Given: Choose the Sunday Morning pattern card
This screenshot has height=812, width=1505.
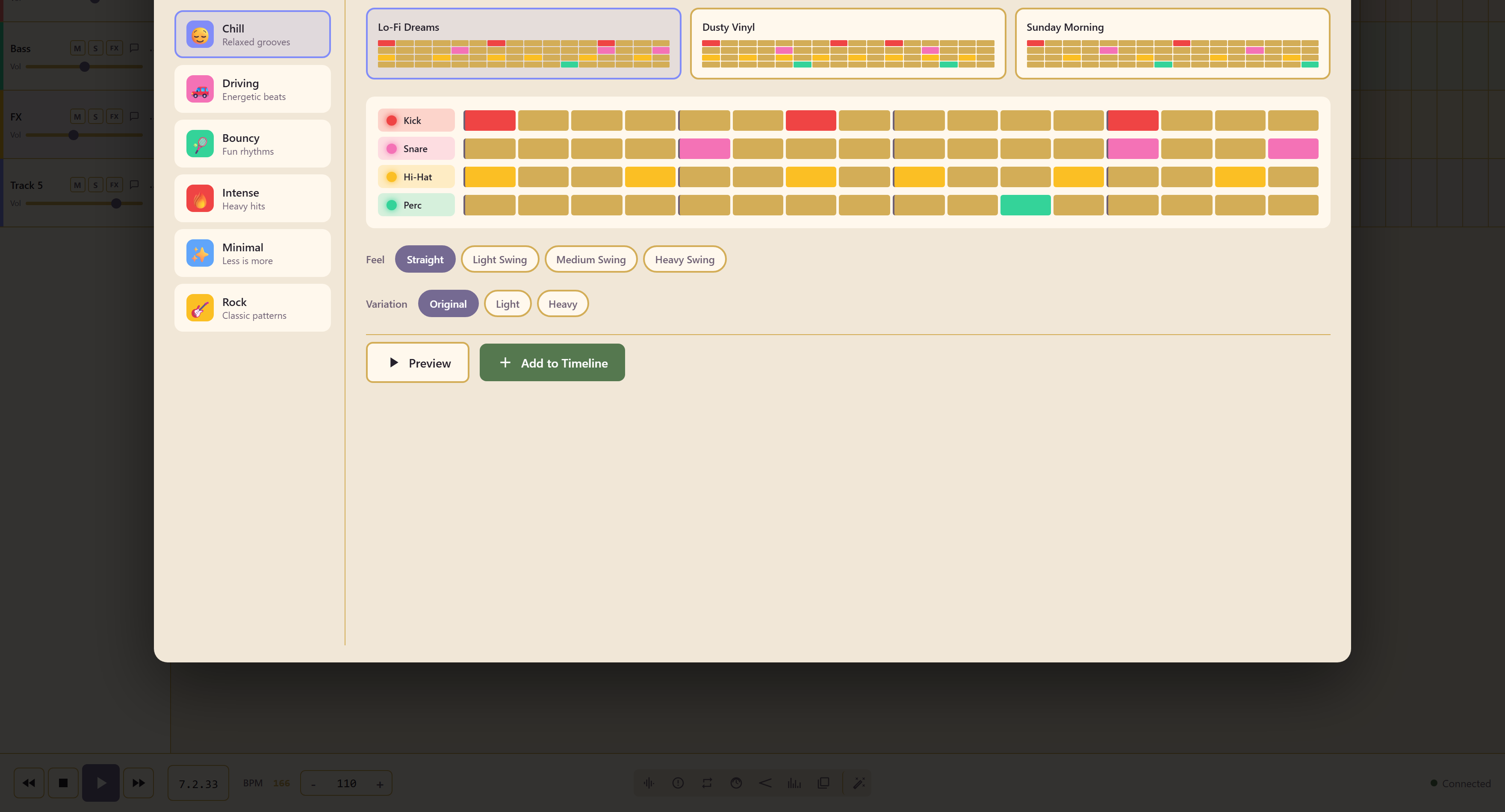Looking at the screenshot, I should (1172, 44).
